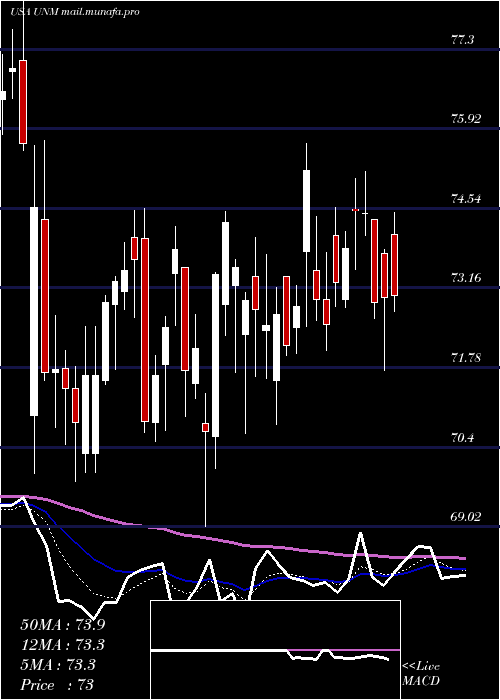Click the 77.3 price level label
The height and width of the screenshot is (700, 500).
(x=463, y=40)
